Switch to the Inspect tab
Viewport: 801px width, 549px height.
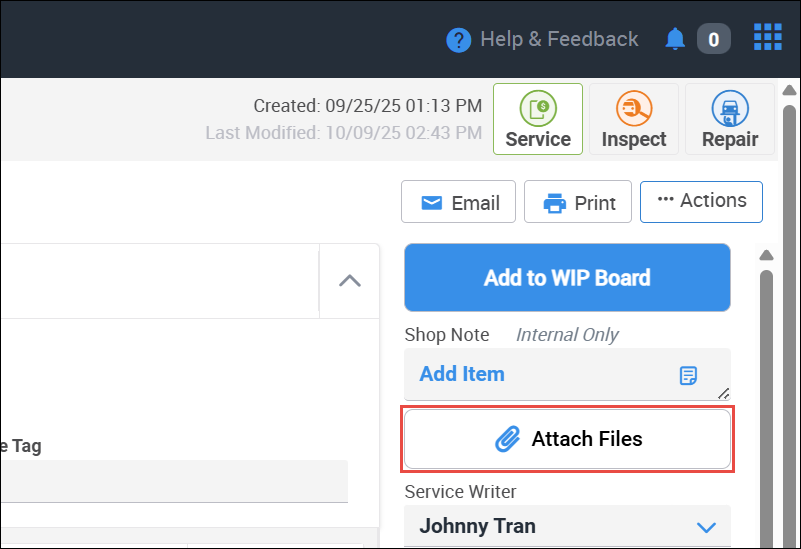tap(634, 119)
